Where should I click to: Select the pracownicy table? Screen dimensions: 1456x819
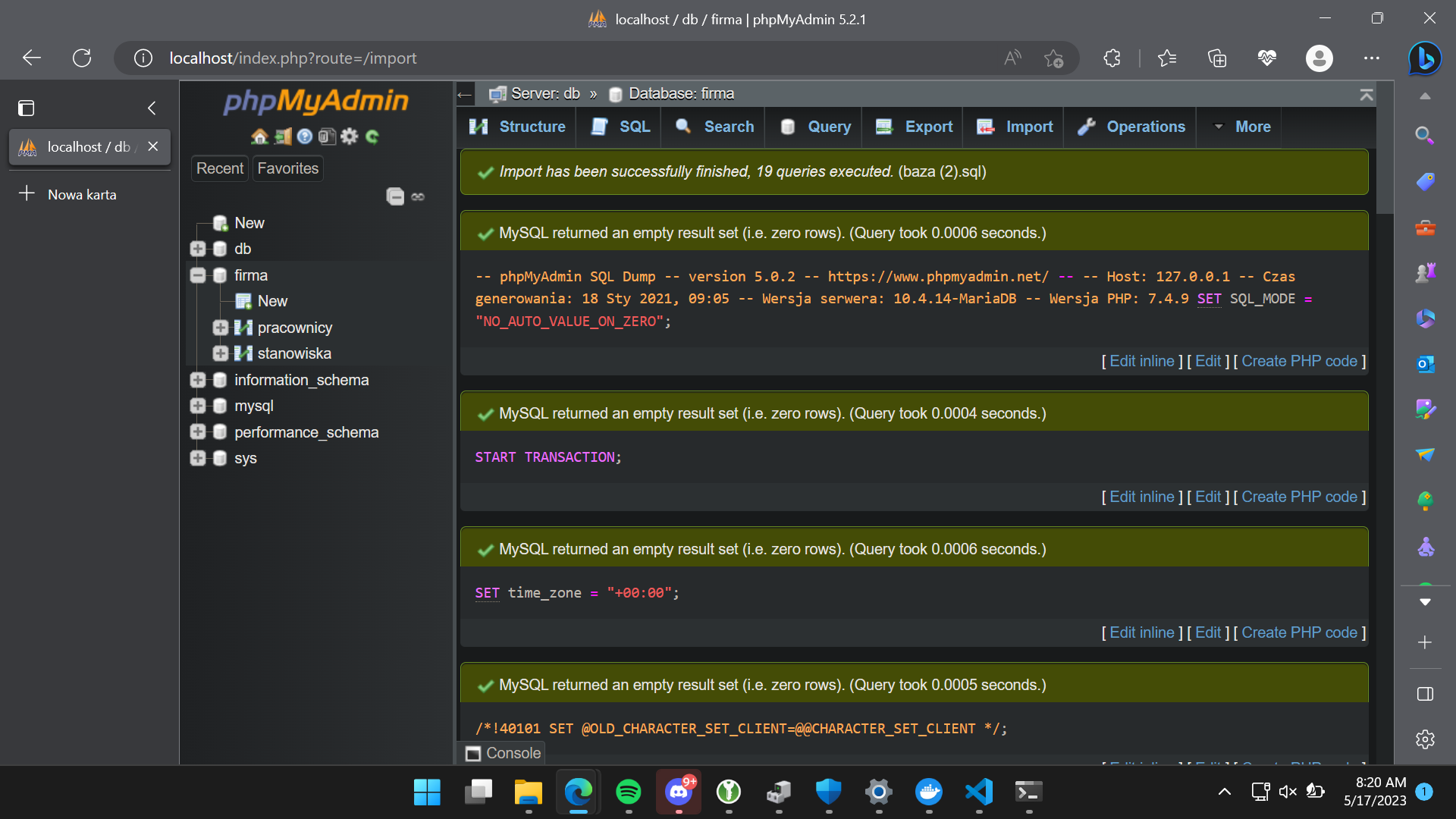coord(294,328)
